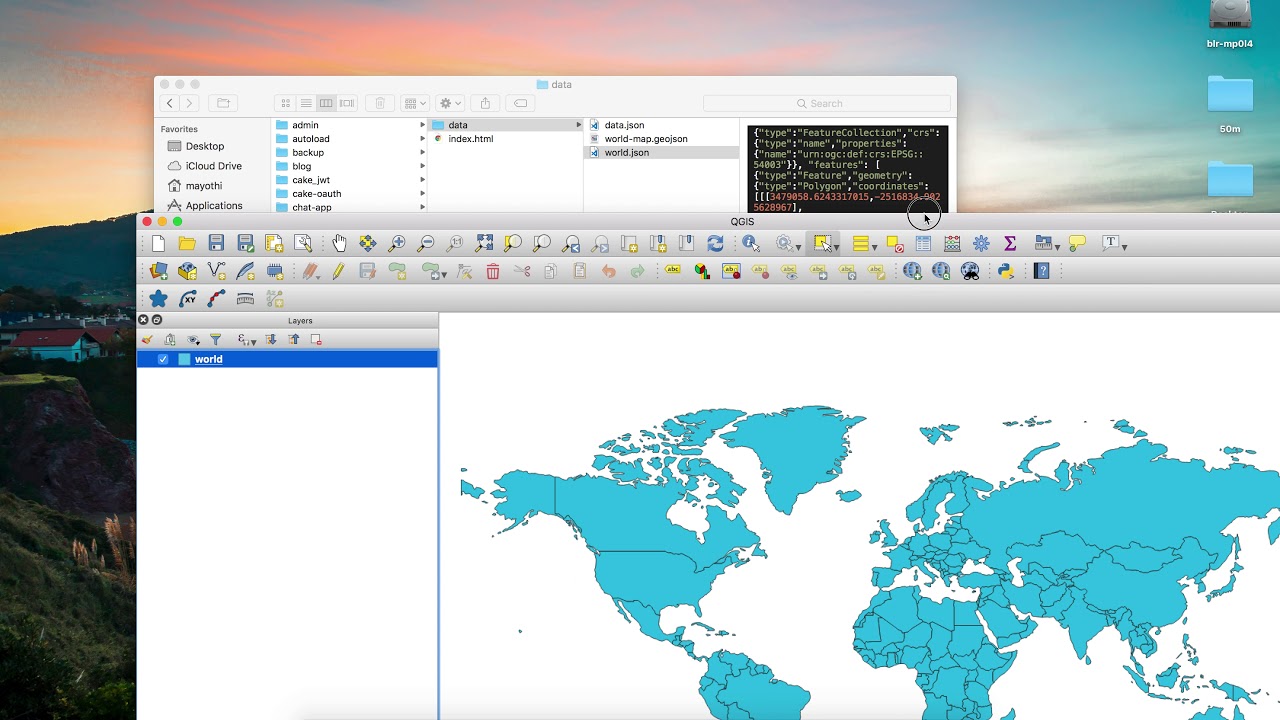Click the Finder Search field
Image resolution: width=1280 pixels, height=720 pixels.
(x=826, y=103)
